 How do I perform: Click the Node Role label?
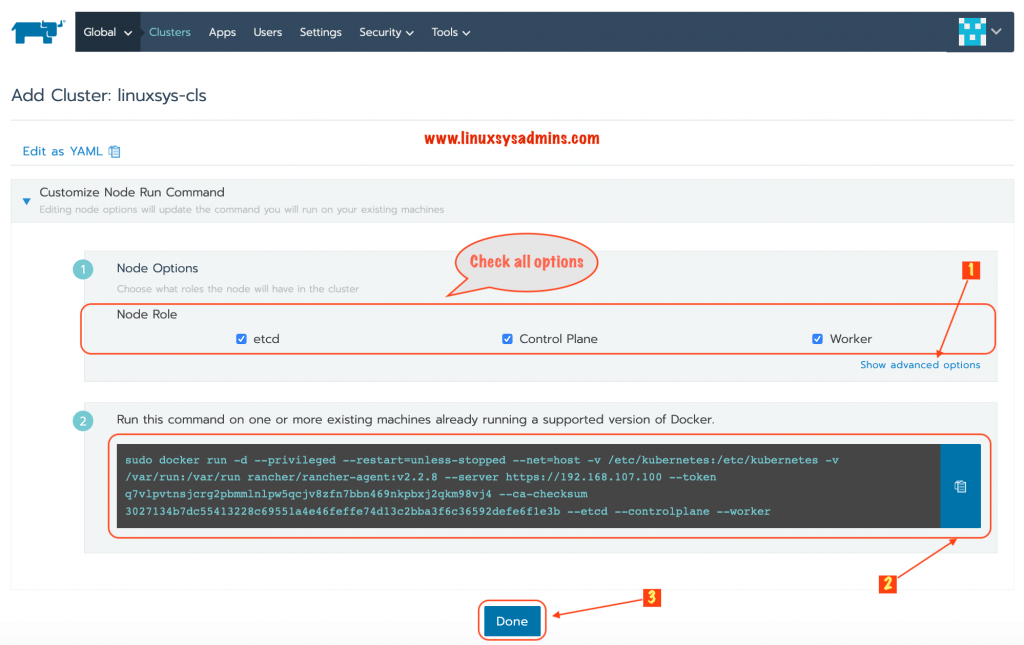pyautogui.click(x=147, y=315)
